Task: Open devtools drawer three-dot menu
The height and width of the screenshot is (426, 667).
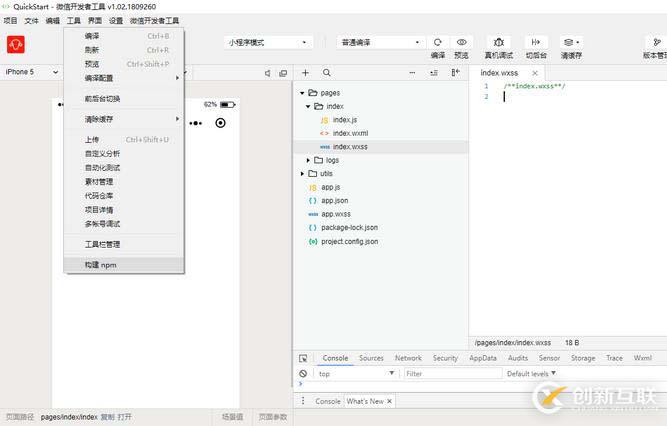Action: 303,401
